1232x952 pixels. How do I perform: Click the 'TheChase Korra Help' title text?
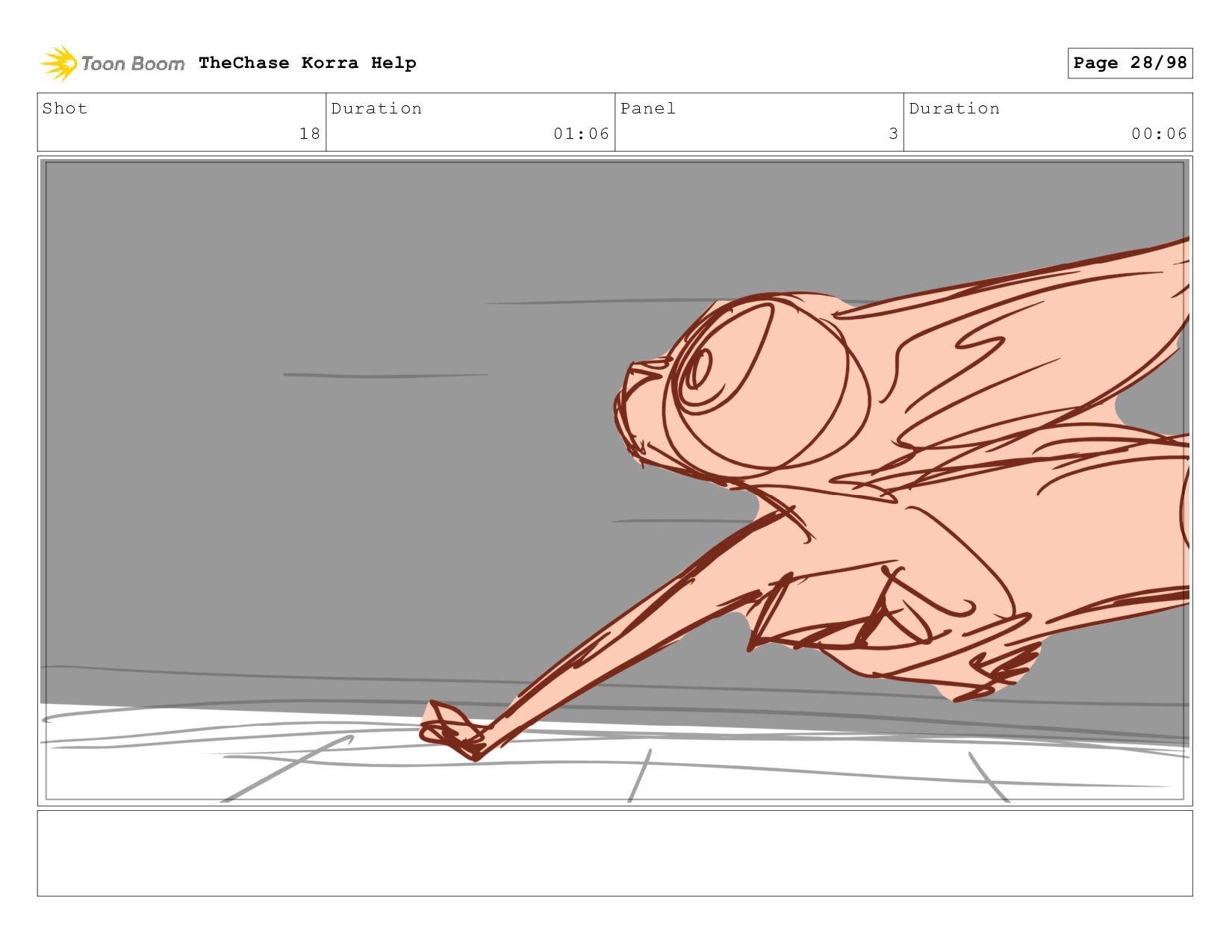click(308, 63)
